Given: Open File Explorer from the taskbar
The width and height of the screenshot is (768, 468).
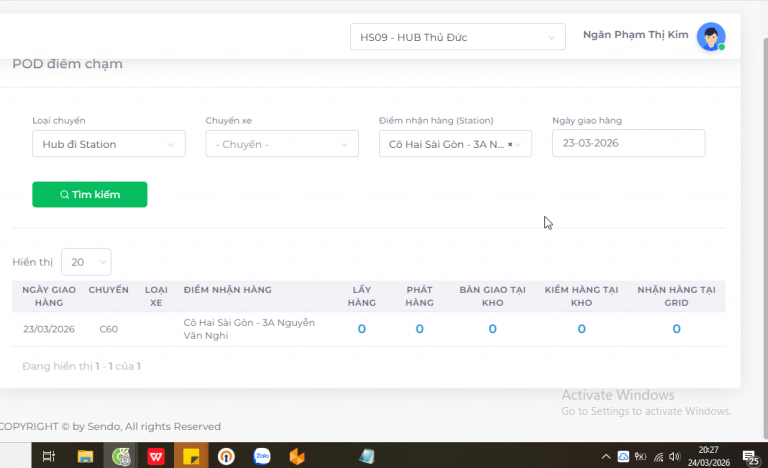Looking at the screenshot, I should (85, 456).
